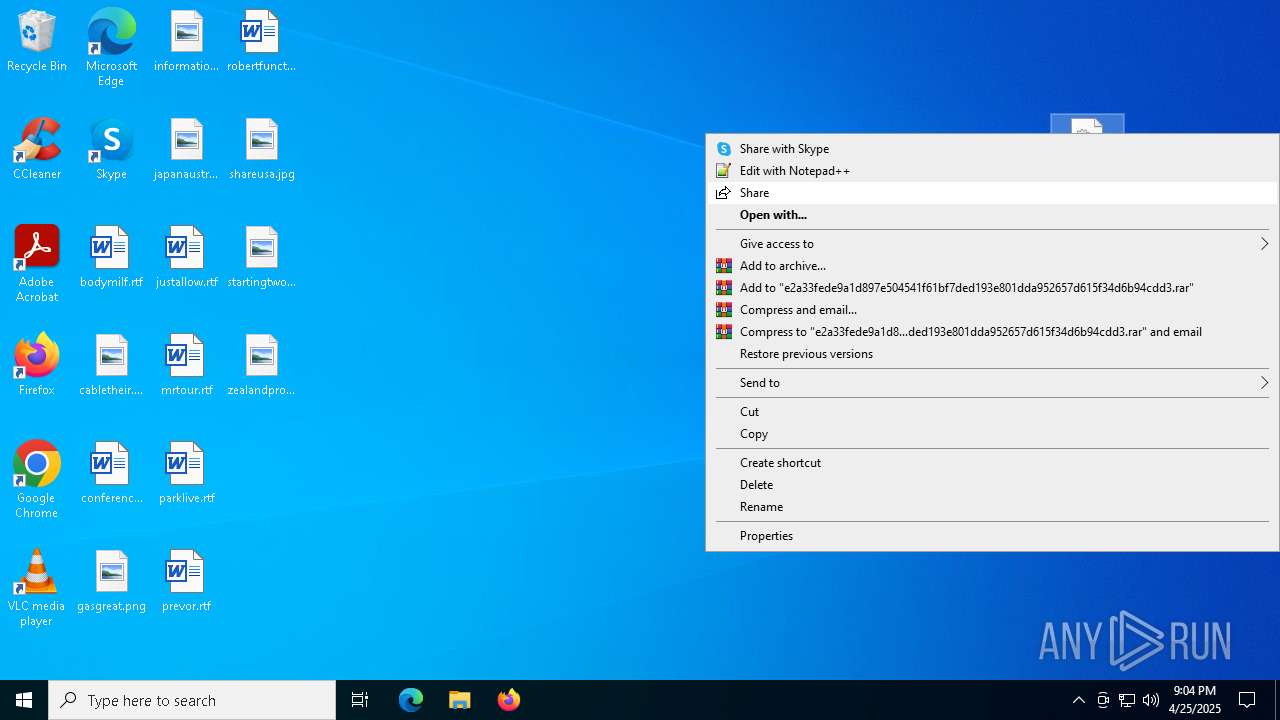Add file to the named .rar archive
Screen dimensions: 1280x720
pos(992,288)
